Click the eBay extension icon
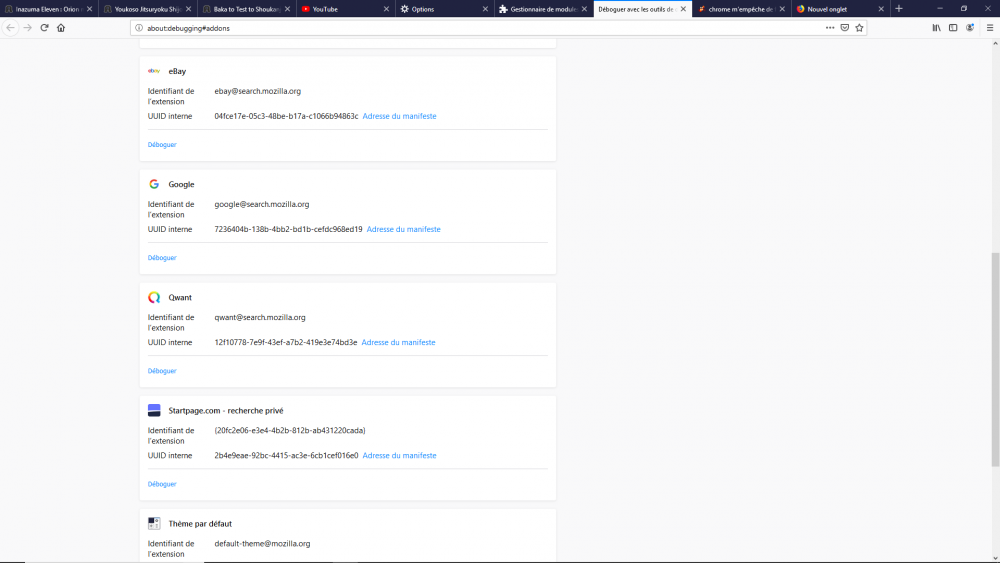Image resolution: width=1000 pixels, height=563 pixels. click(154, 71)
